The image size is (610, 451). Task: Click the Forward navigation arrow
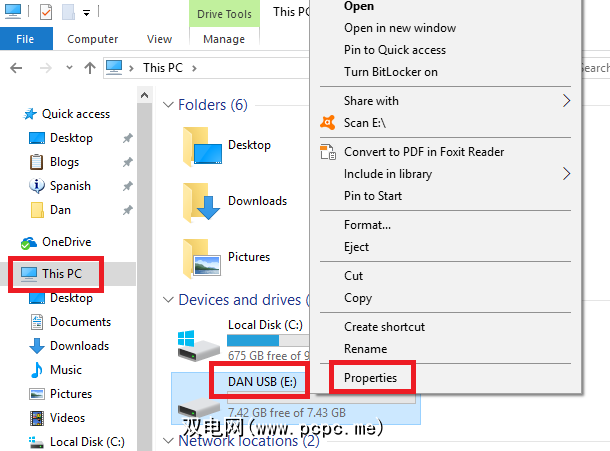click(x=46, y=68)
